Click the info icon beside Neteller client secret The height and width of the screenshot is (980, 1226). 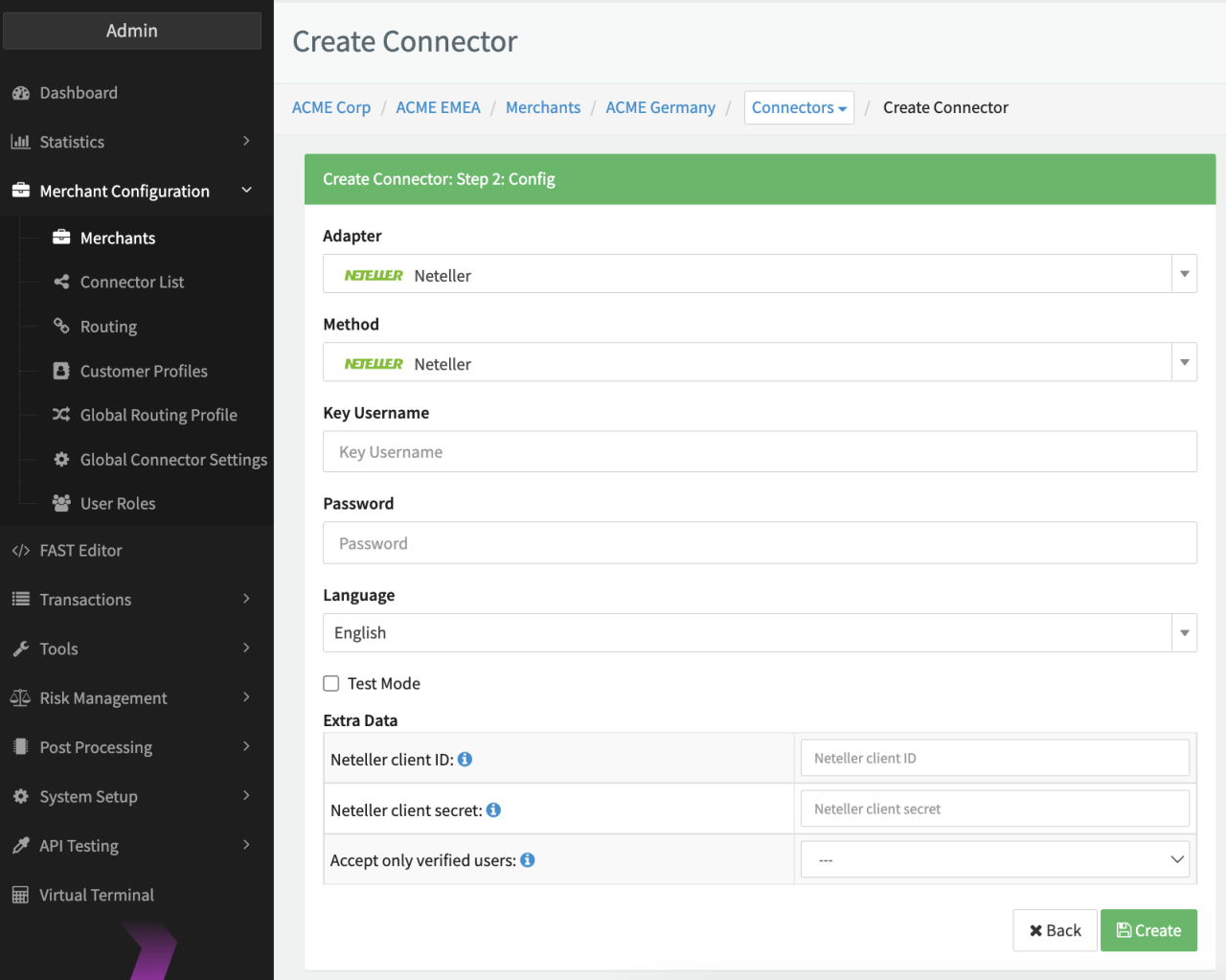pyautogui.click(x=493, y=809)
